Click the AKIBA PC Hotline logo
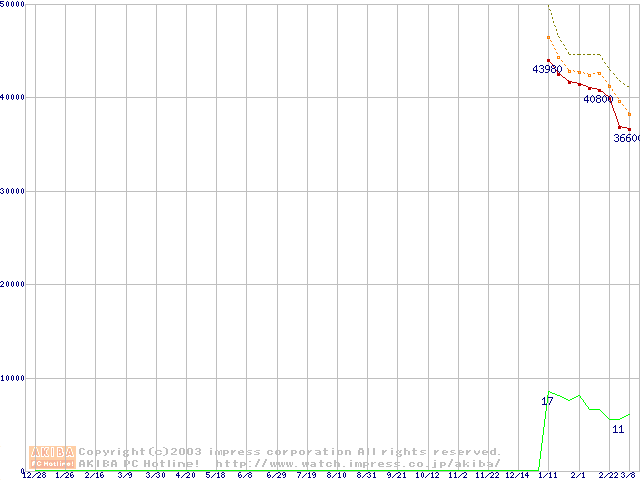640x480 pixels. (x=53, y=457)
